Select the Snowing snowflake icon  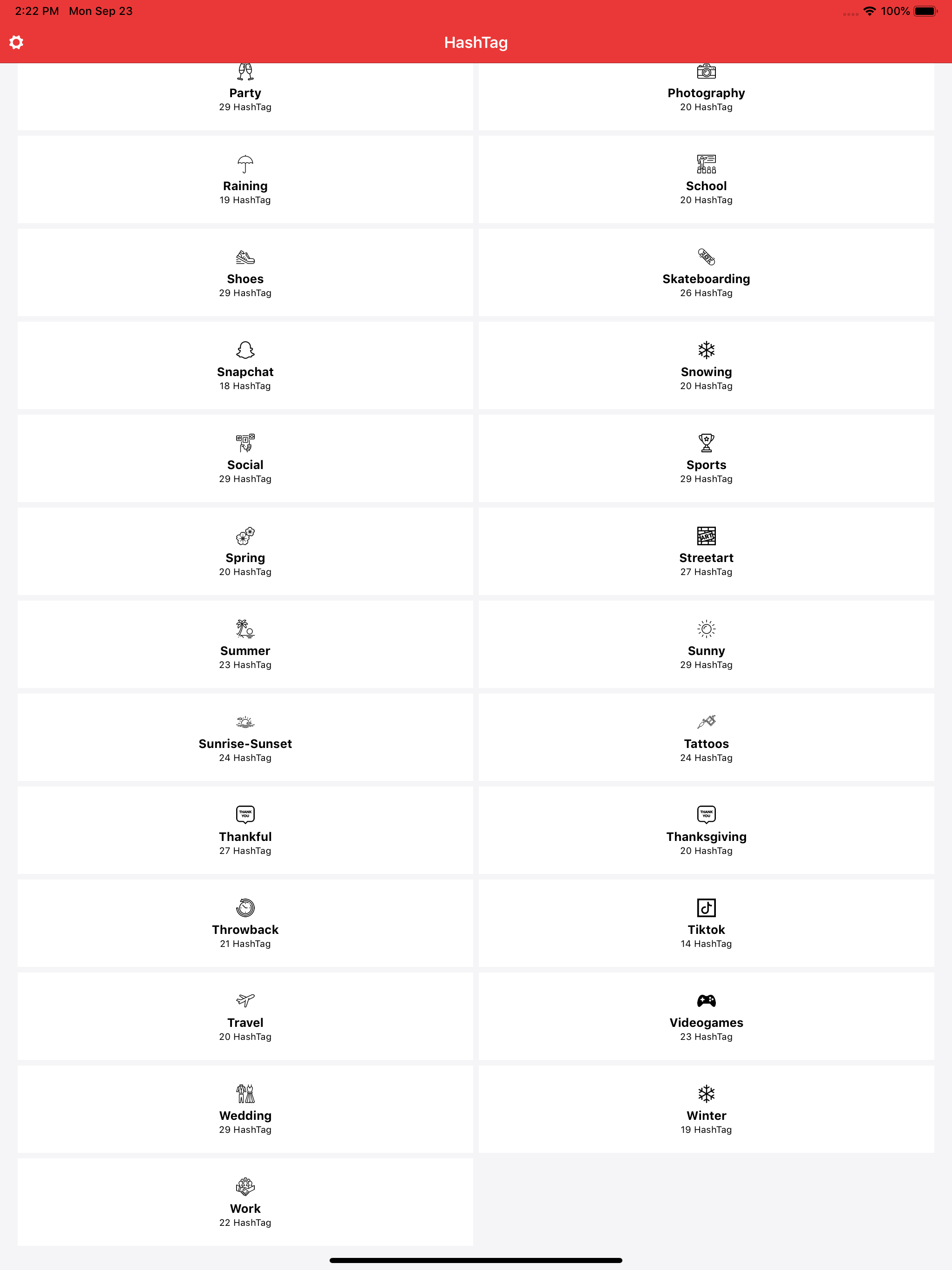(x=705, y=350)
